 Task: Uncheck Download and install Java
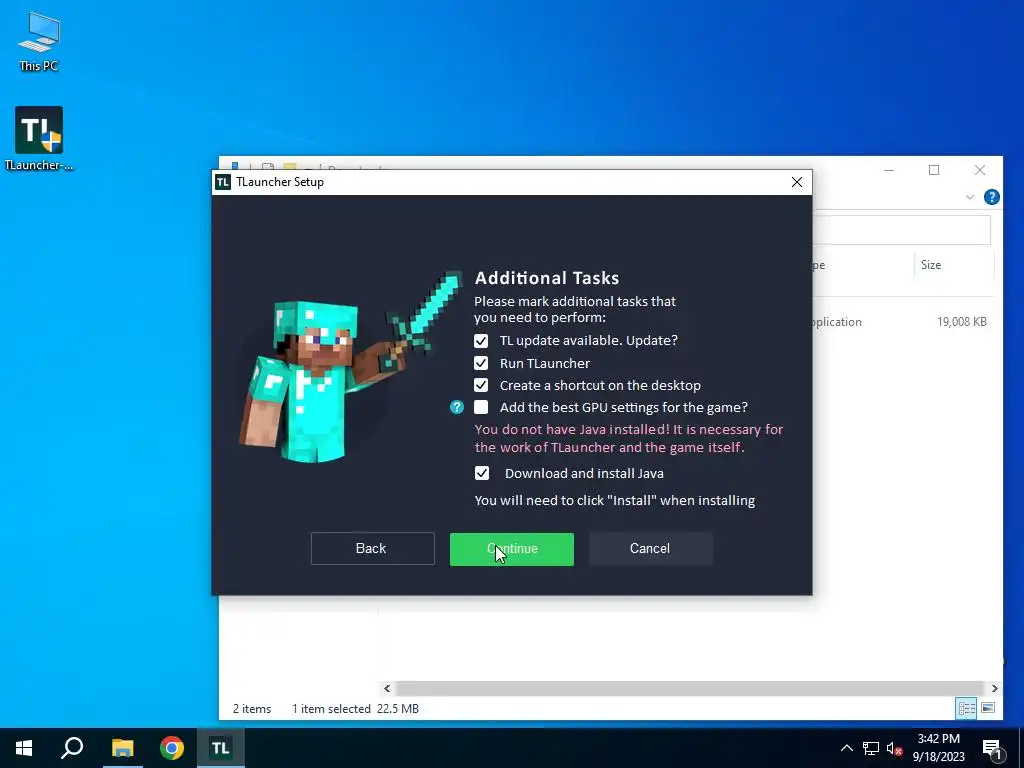pos(482,473)
